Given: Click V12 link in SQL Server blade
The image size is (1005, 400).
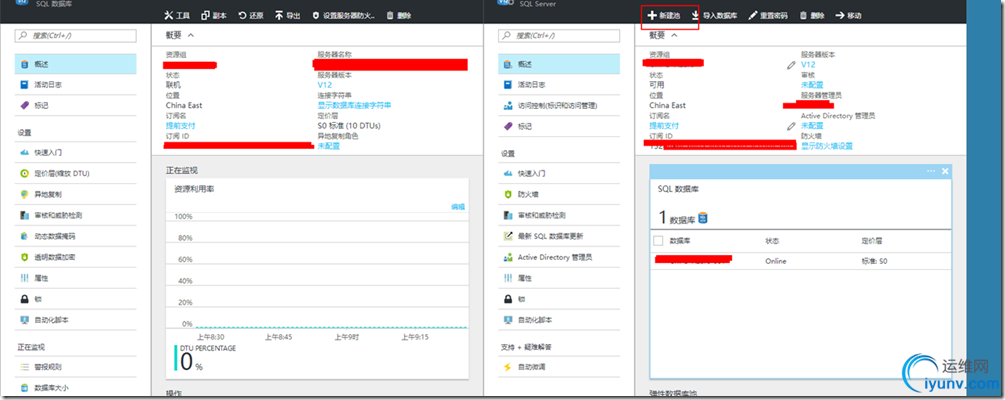Looking at the screenshot, I should (x=808, y=64).
